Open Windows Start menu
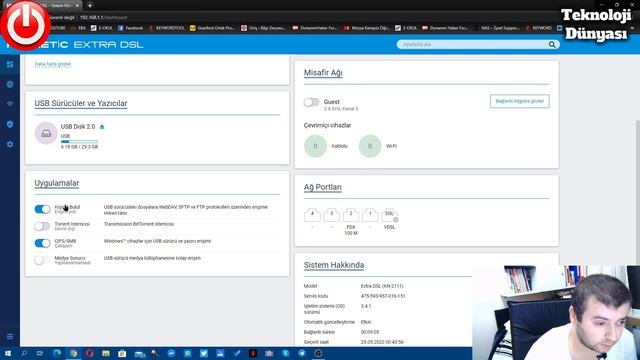 (8, 353)
